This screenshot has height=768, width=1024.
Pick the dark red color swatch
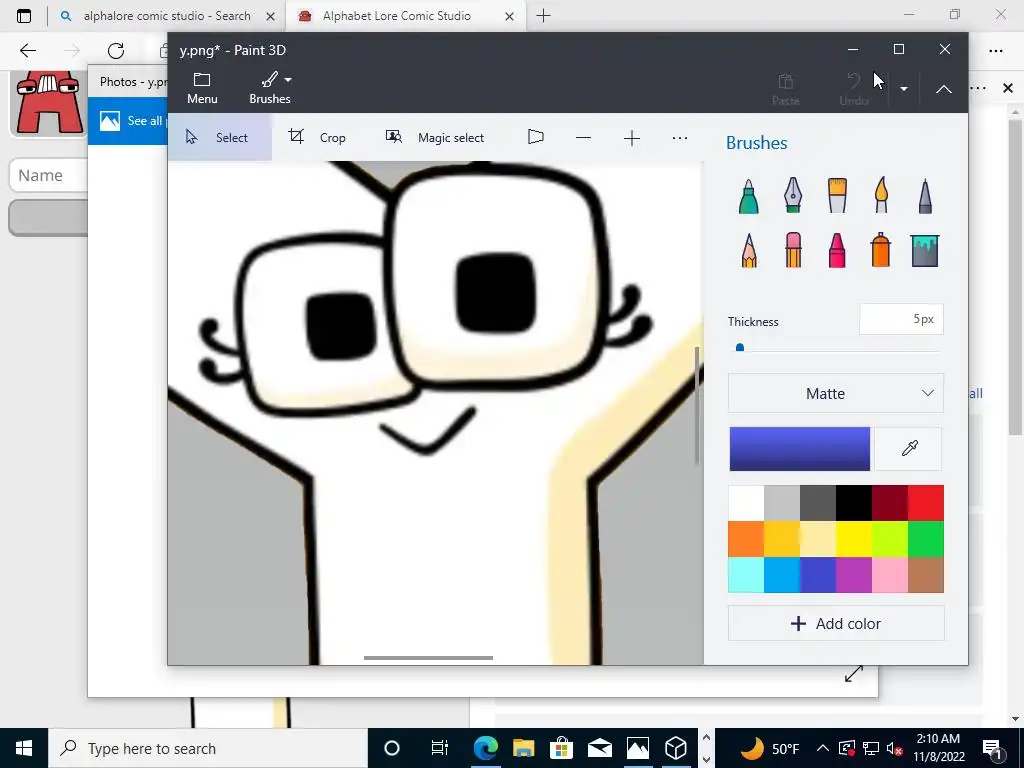tap(889, 503)
